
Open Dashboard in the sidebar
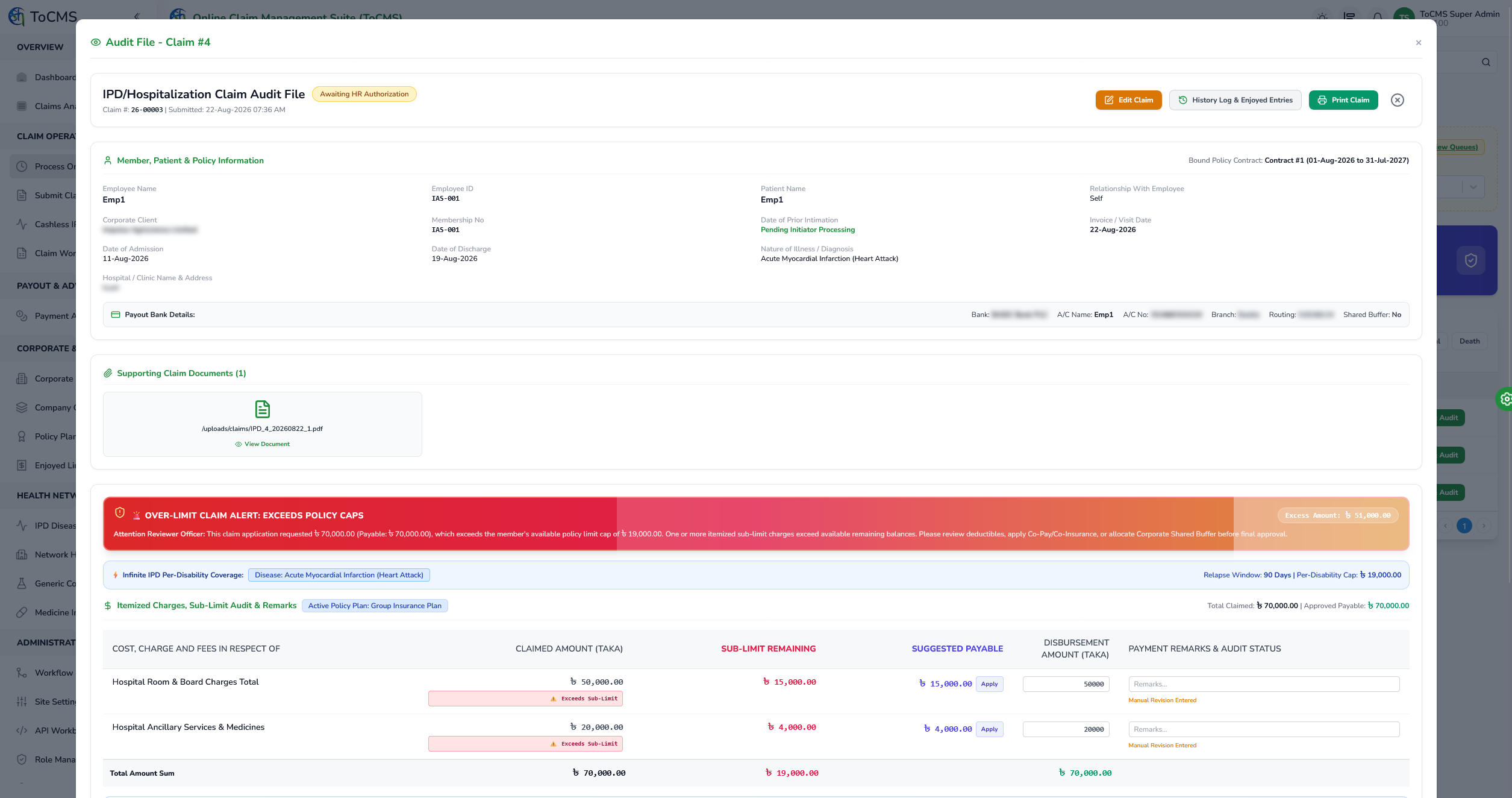[x=47, y=77]
